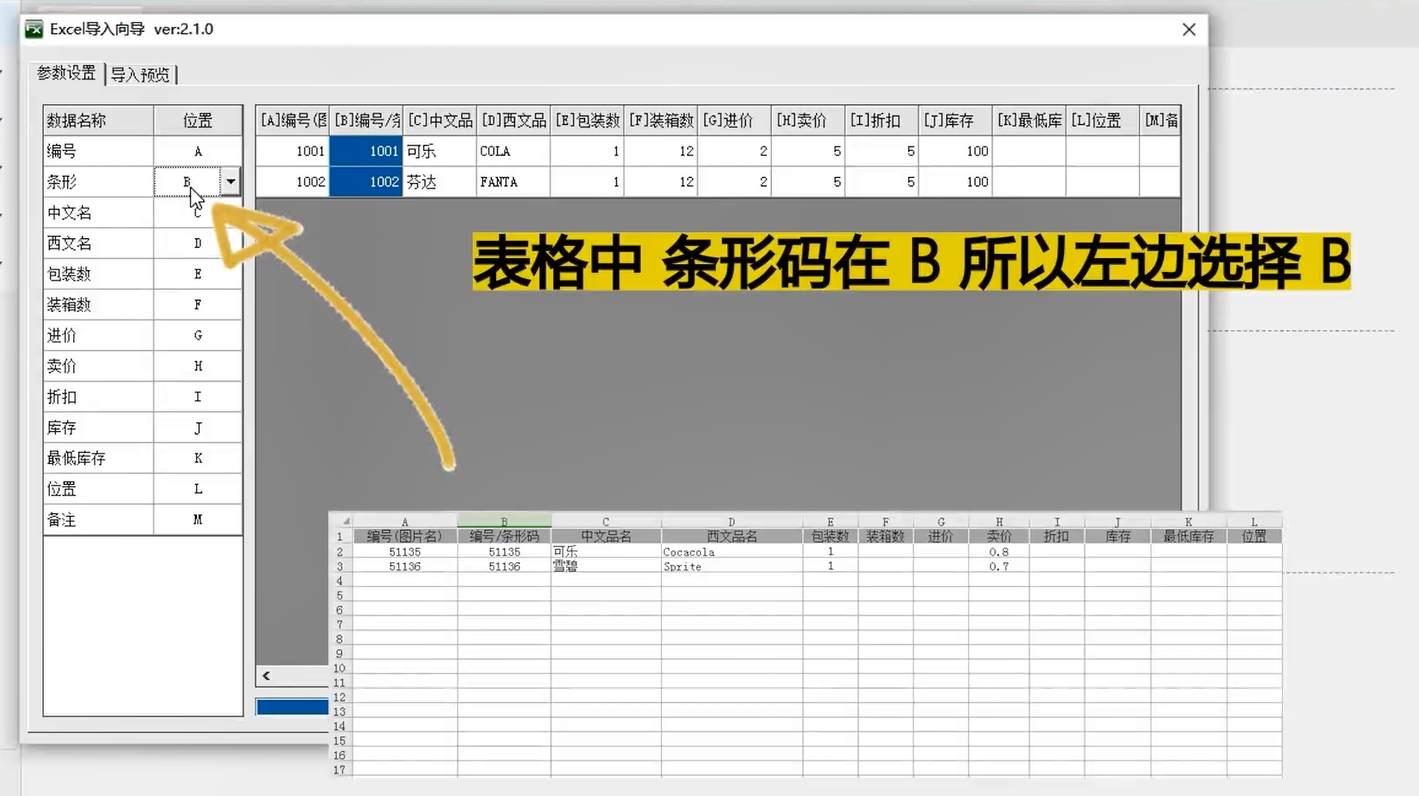Click position cell E for 包装数
The width and height of the screenshot is (1419, 796).
coord(198,274)
